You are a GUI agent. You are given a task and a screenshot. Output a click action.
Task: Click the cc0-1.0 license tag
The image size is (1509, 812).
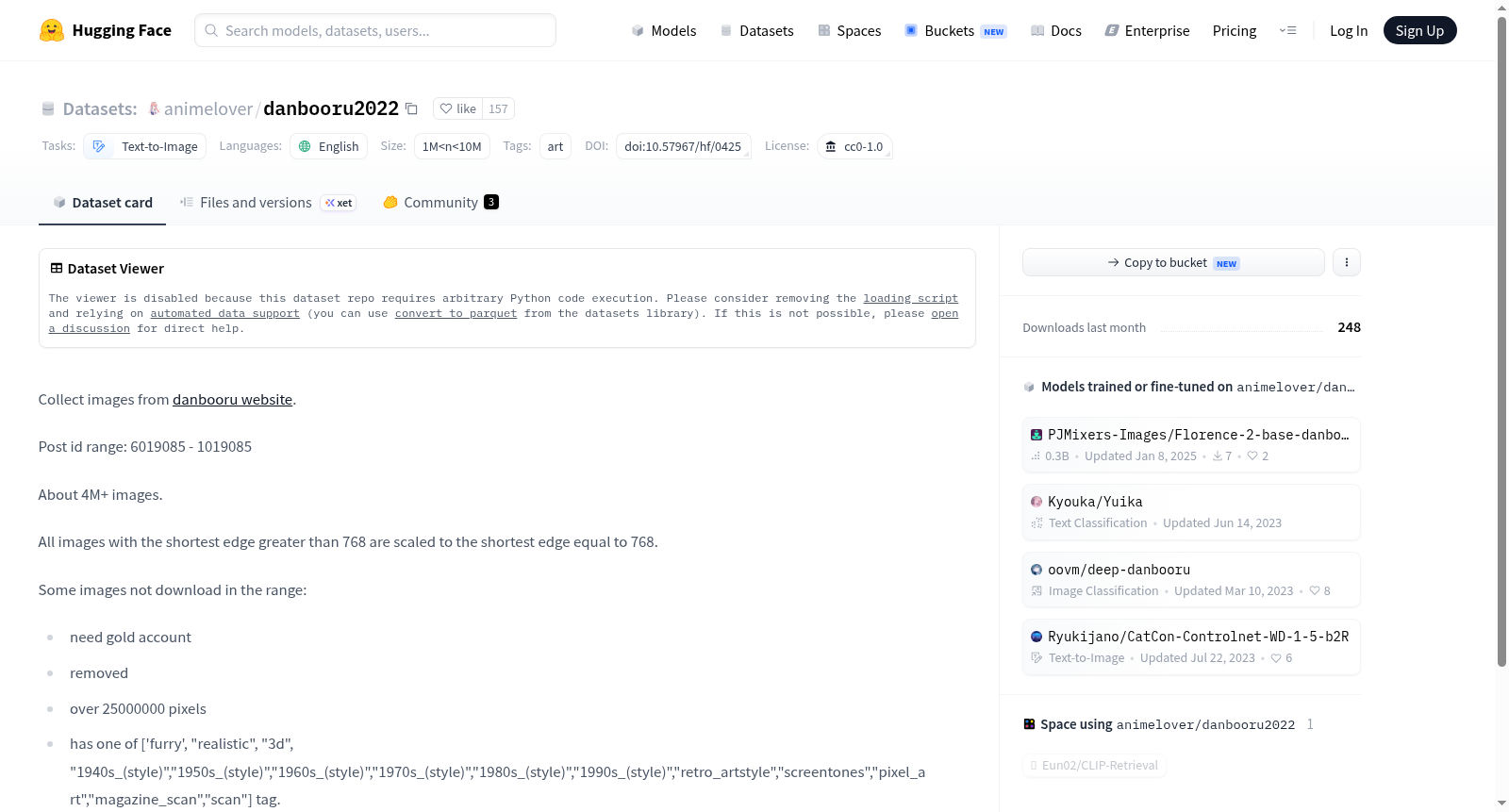pos(854,146)
